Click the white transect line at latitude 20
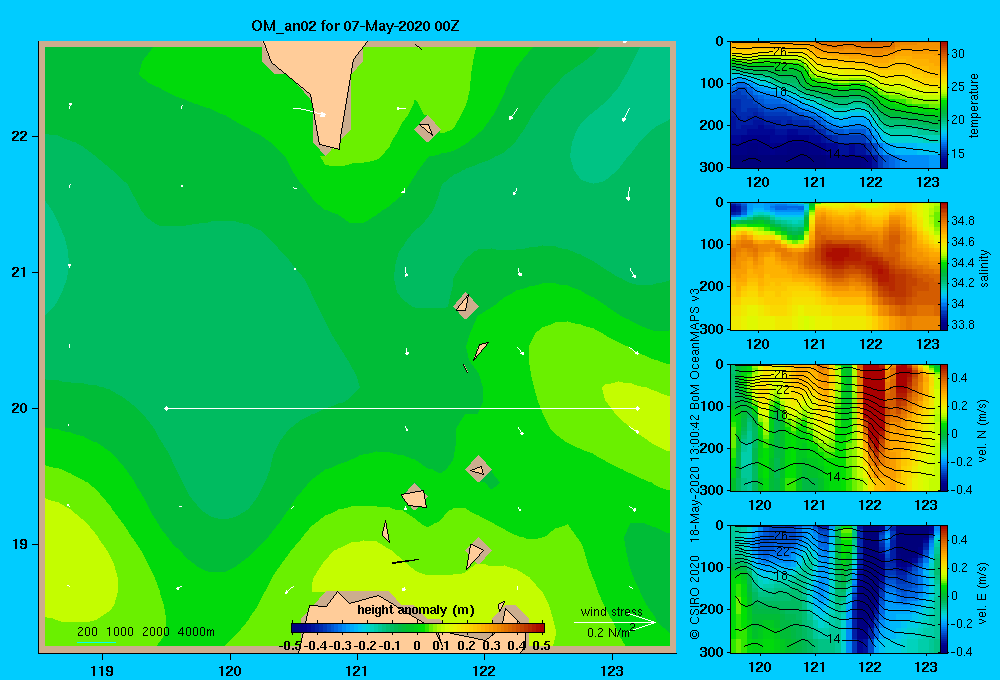 coord(402,408)
